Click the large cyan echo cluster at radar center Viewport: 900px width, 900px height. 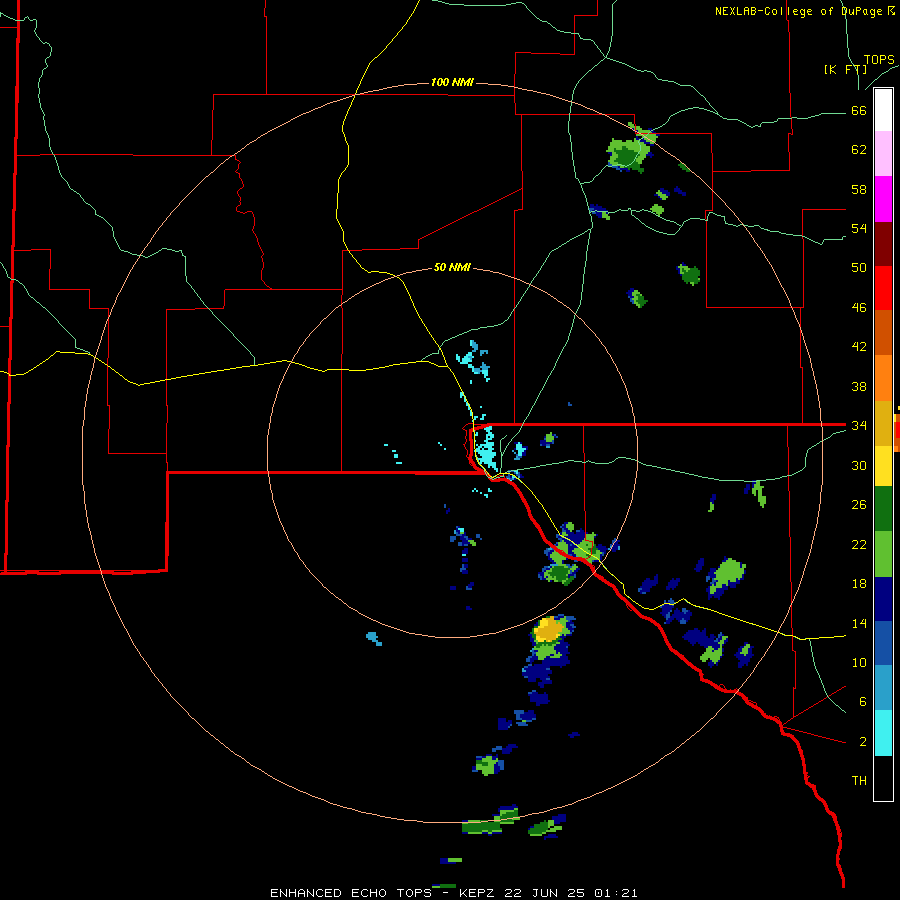486,449
